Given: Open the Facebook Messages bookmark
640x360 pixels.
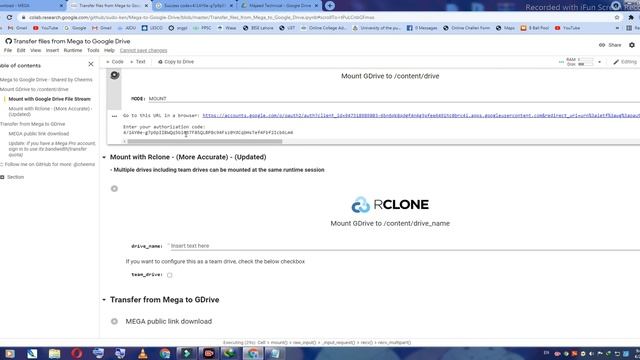Looking at the screenshot, I should coord(422,28).
